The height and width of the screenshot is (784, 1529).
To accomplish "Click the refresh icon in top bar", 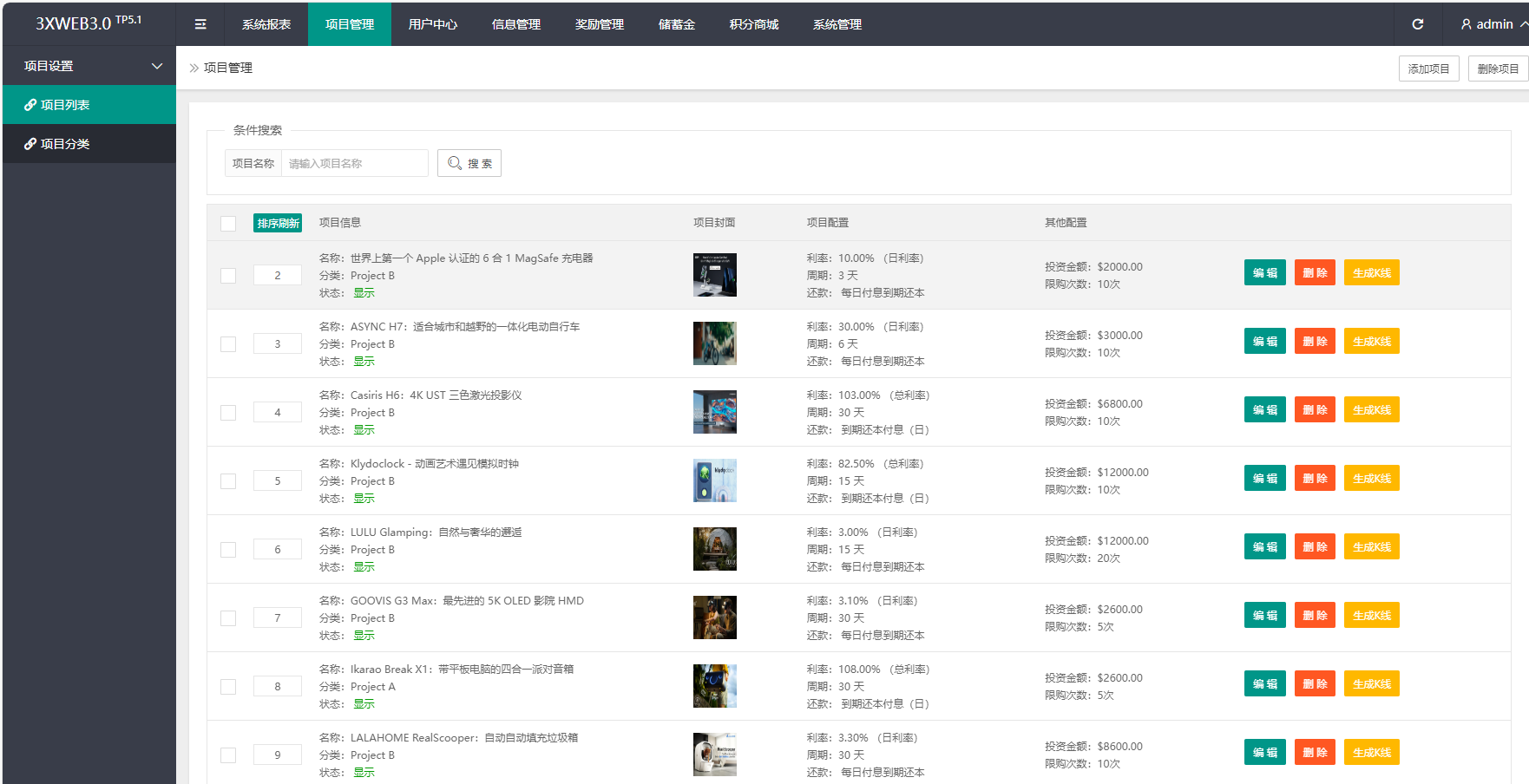I will [1418, 24].
